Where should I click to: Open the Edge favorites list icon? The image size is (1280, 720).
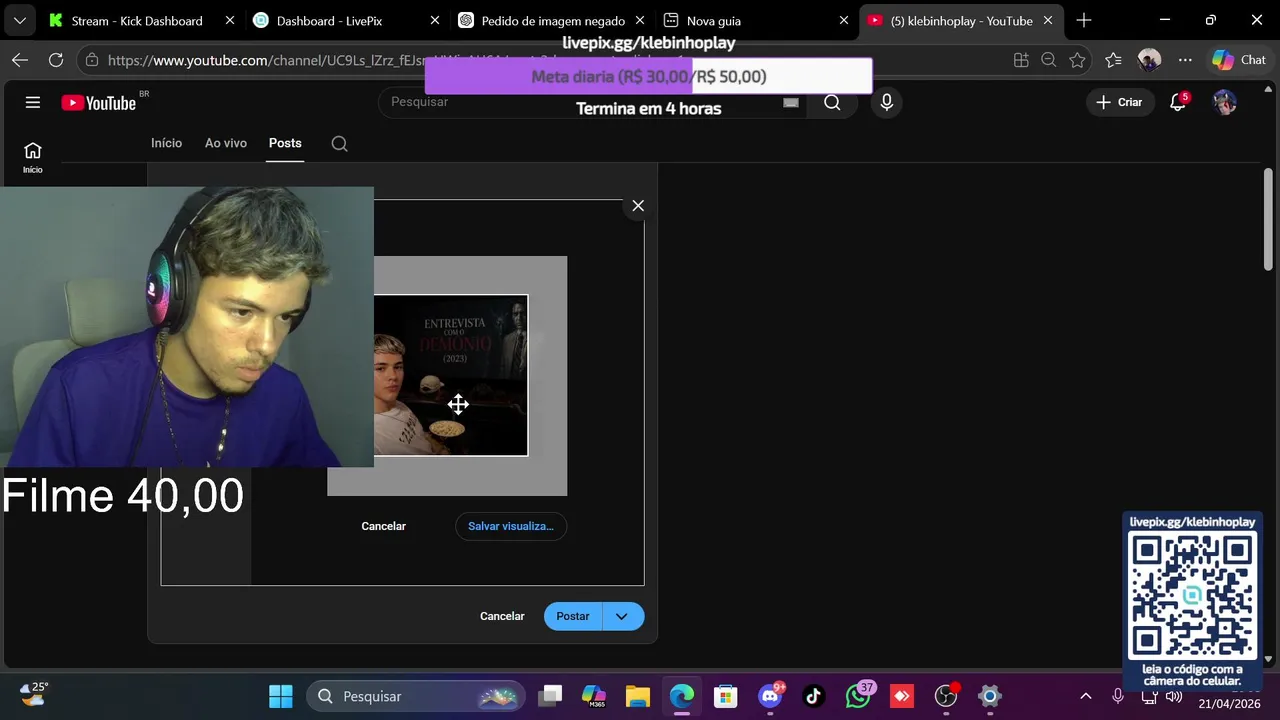1113,60
